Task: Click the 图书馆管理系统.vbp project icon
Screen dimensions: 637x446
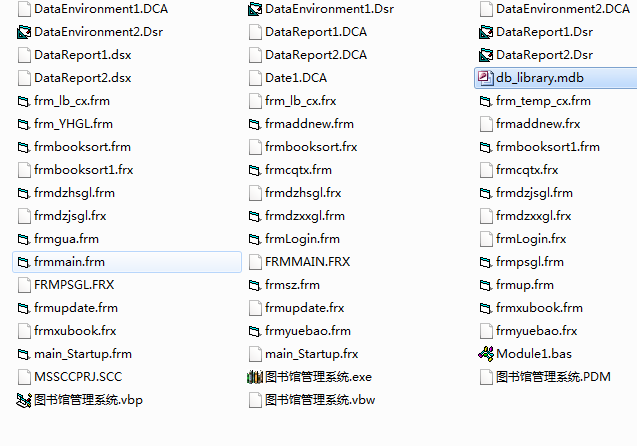Action: tap(24, 400)
